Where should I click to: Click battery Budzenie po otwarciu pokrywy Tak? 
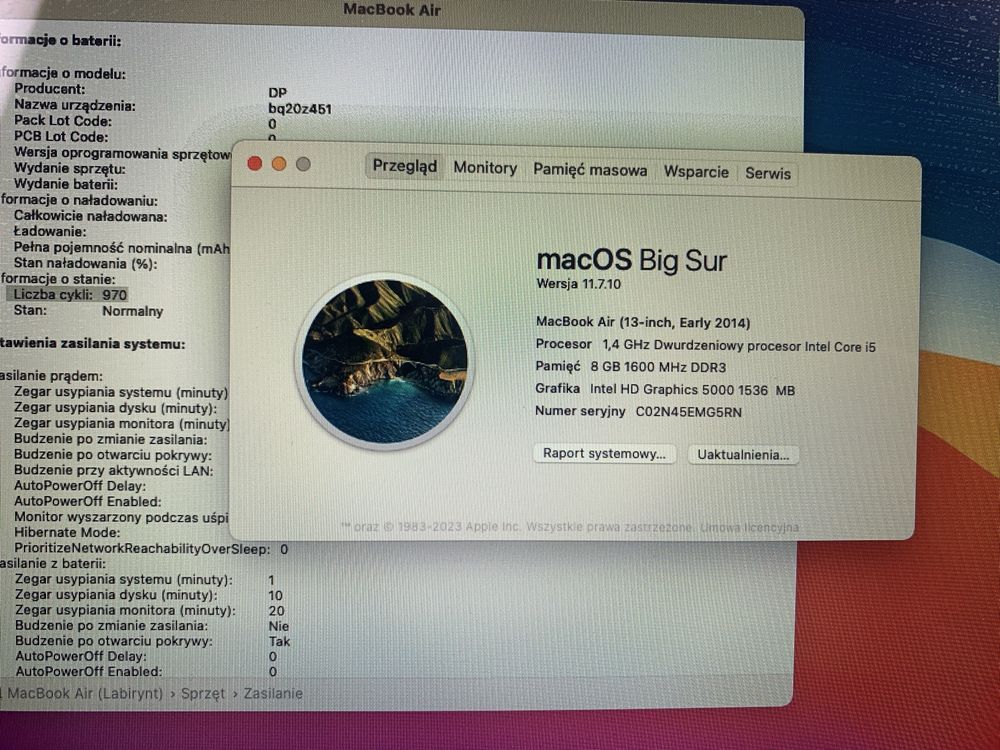(x=279, y=642)
